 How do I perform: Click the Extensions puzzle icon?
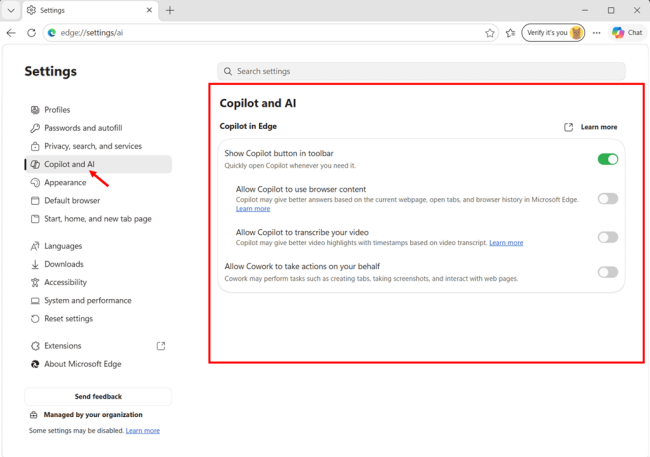pyautogui.click(x=35, y=346)
